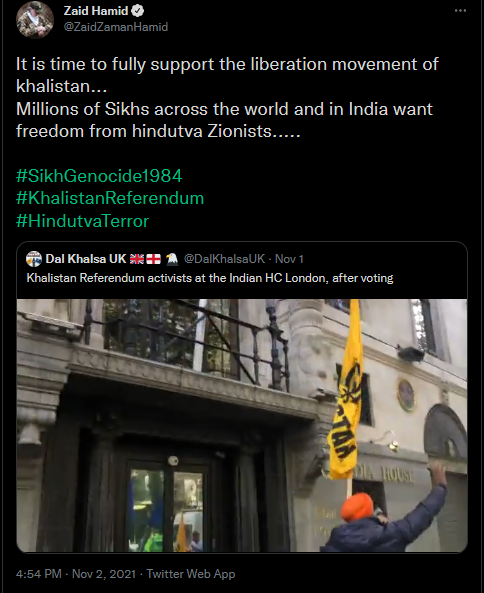The image size is (484, 593).
Task: Open the #SikhGenocide1984 hashtag
Action: [x=99, y=176]
